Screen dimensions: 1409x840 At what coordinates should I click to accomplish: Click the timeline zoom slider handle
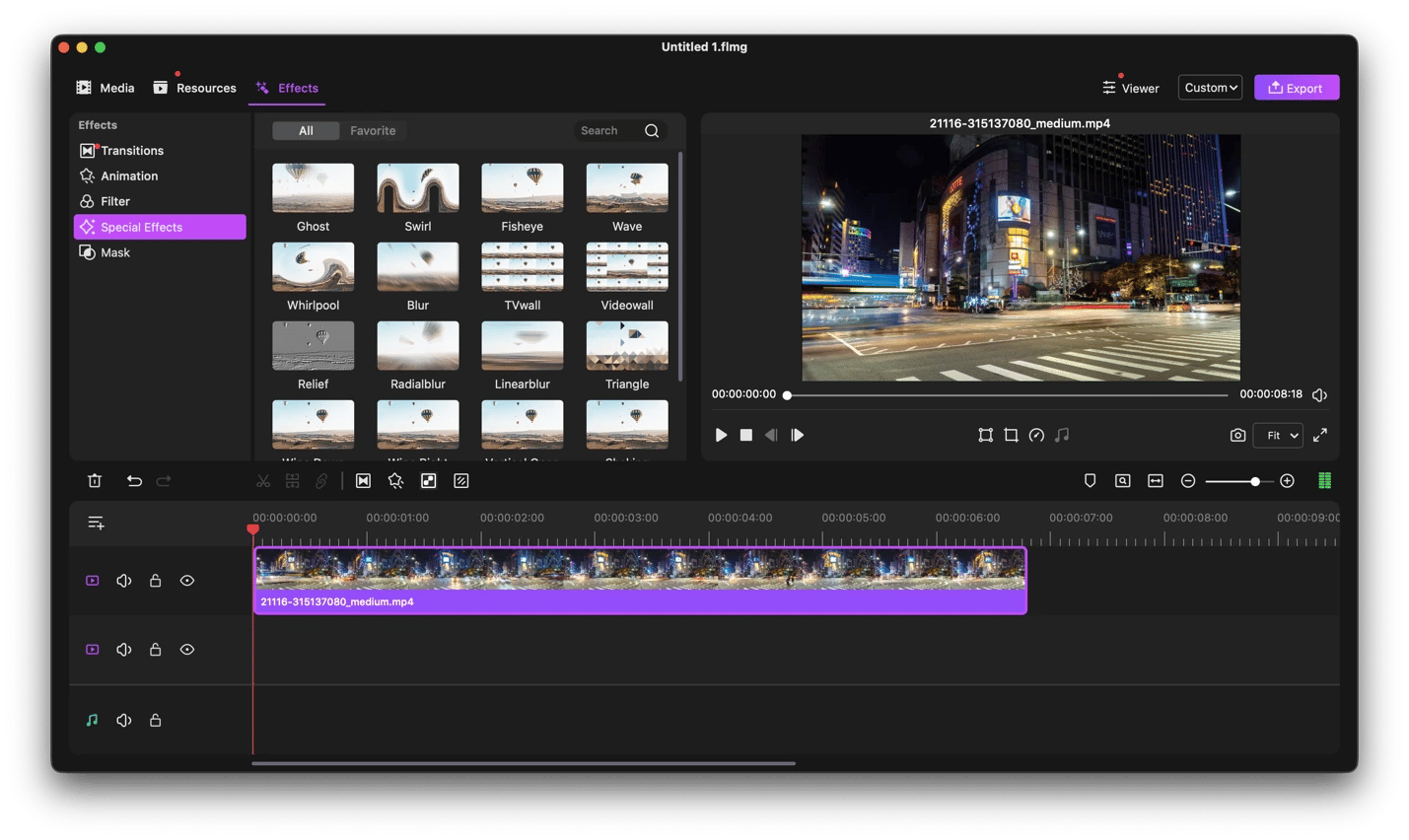tap(1254, 481)
